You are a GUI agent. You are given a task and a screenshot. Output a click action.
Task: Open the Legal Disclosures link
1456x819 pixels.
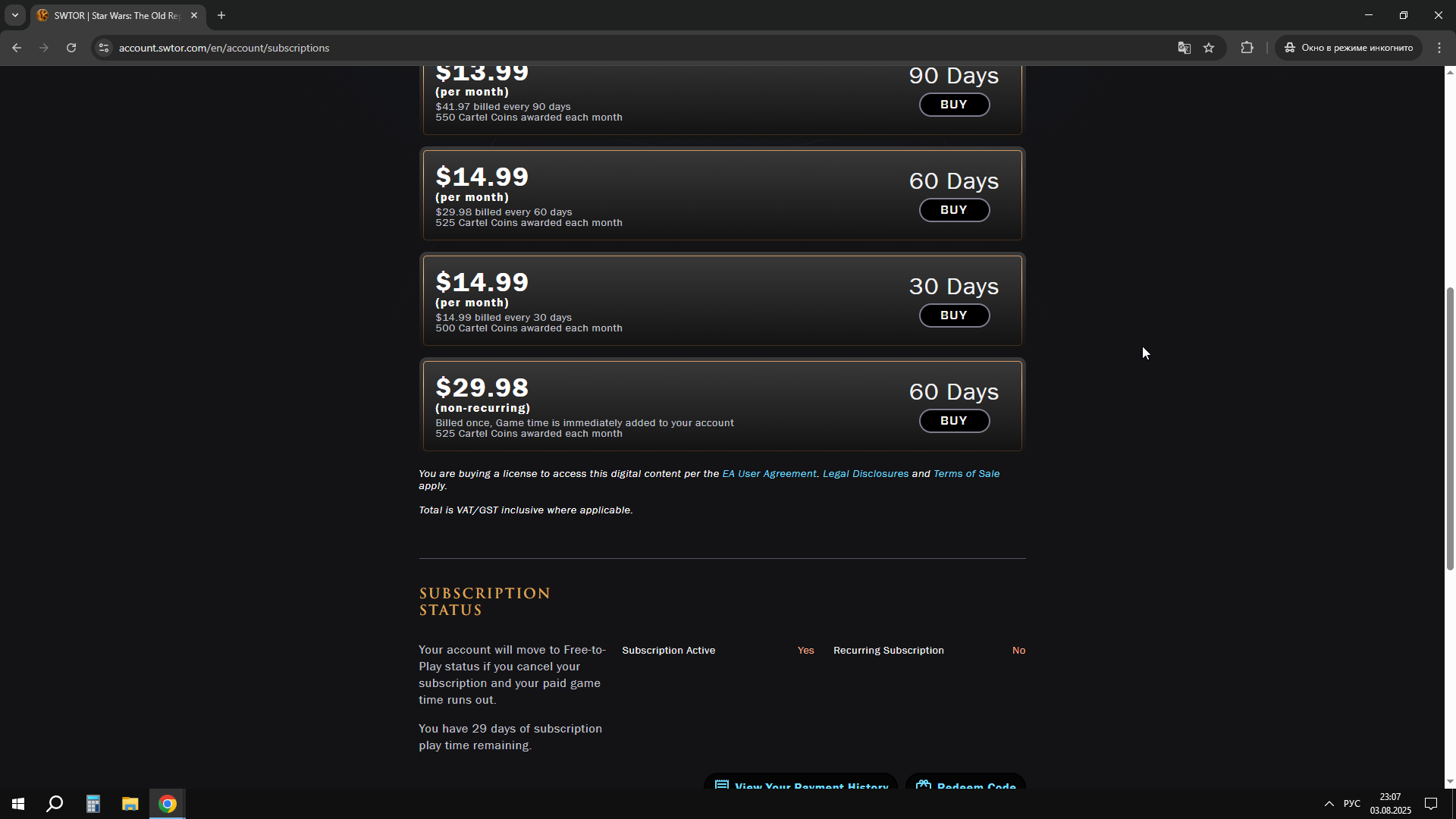click(x=865, y=474)
